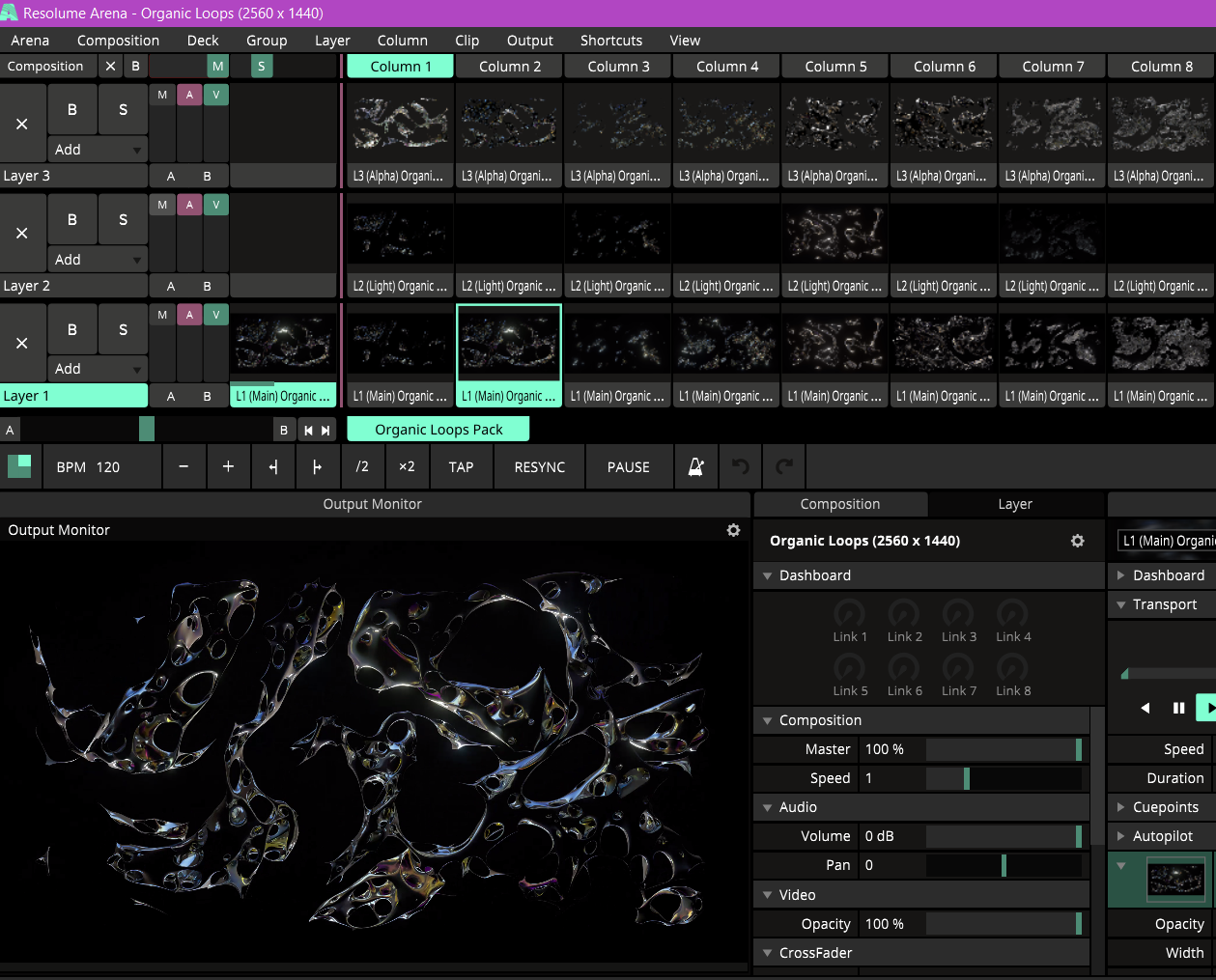Click the RESYNC button
This screenshot has width=1216, height=980.
(x=540, y=467)
